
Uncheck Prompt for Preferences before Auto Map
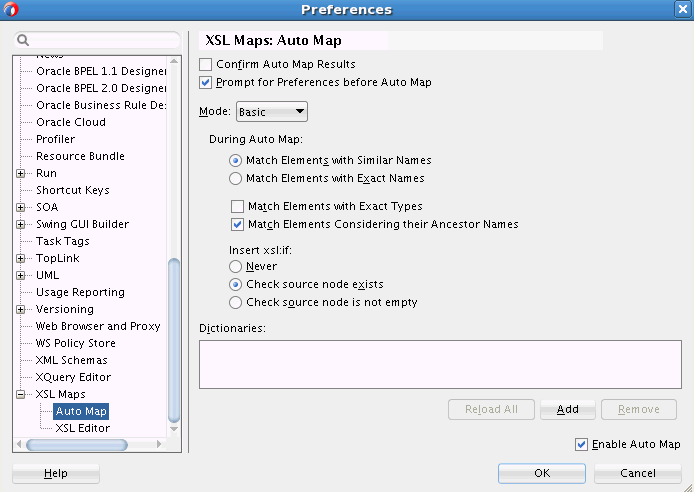click(x=206, y=82)
